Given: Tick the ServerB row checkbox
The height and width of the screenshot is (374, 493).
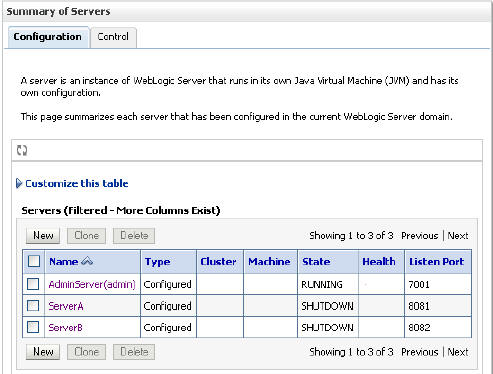Looking at the screenshot, I should (x=33, y=327).
